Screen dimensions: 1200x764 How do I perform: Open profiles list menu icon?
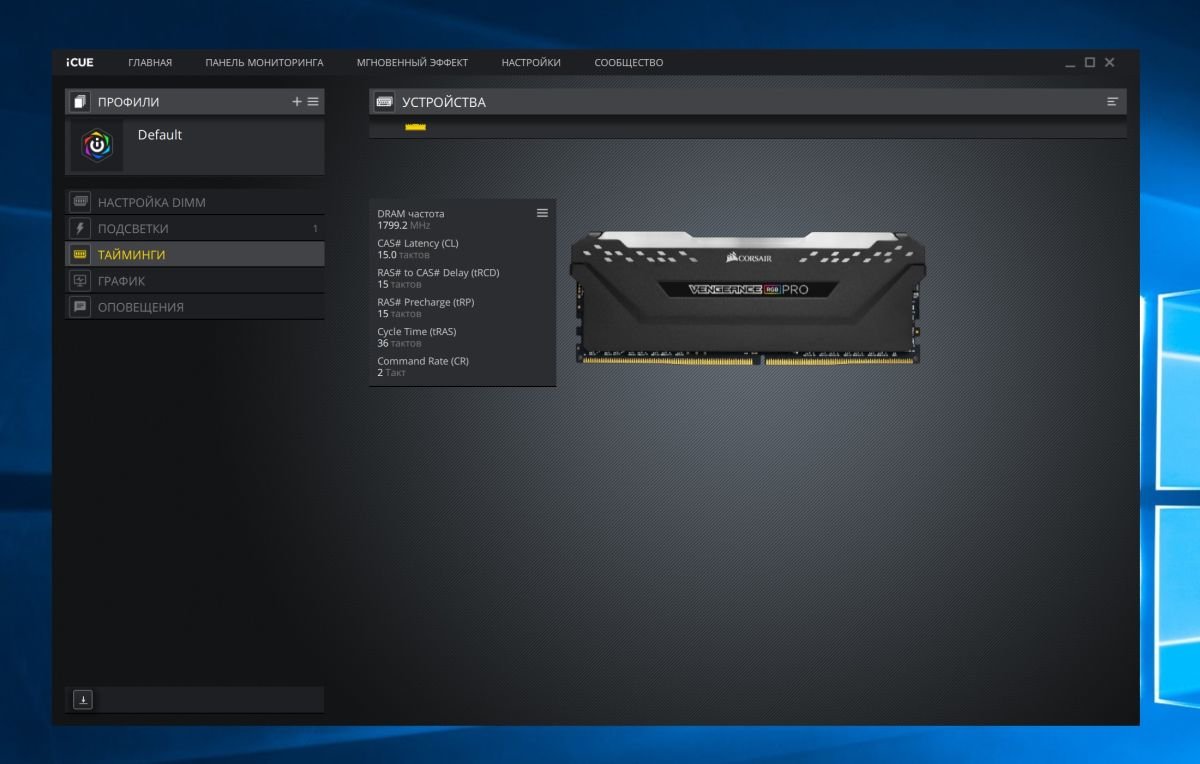pyautogui.click(x=313, y=102)
